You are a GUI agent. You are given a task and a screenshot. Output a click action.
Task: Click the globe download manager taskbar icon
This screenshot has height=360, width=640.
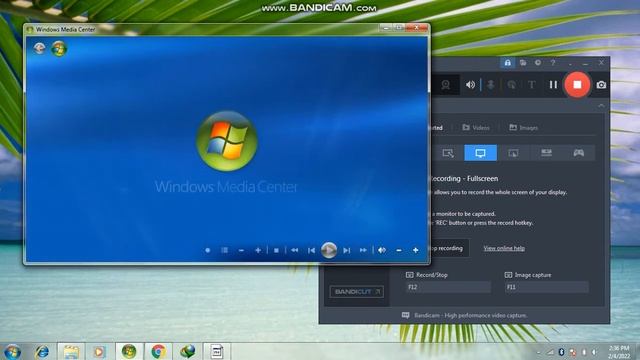187,352
